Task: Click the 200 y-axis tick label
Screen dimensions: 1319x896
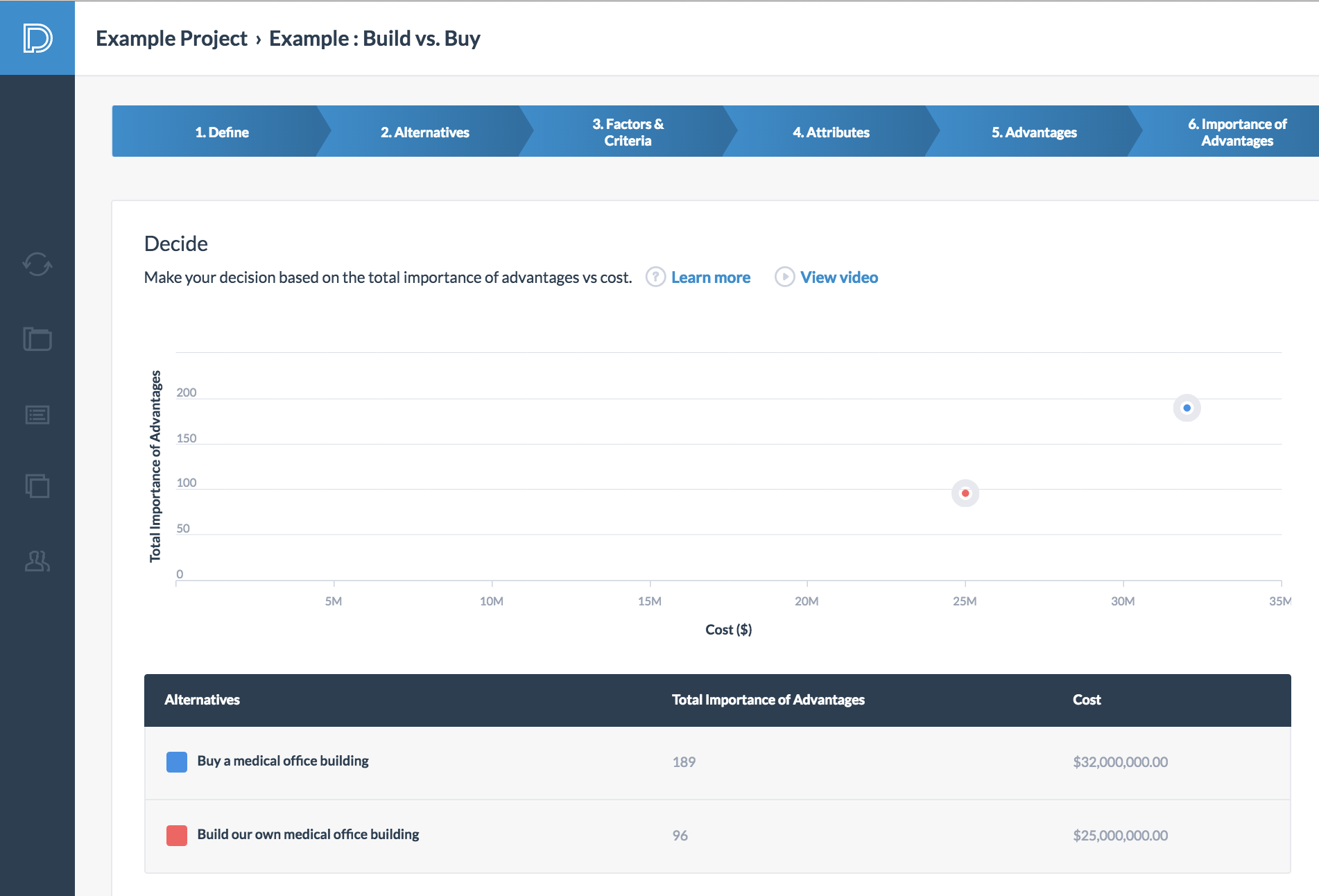Action: click(x=187, y=393)
